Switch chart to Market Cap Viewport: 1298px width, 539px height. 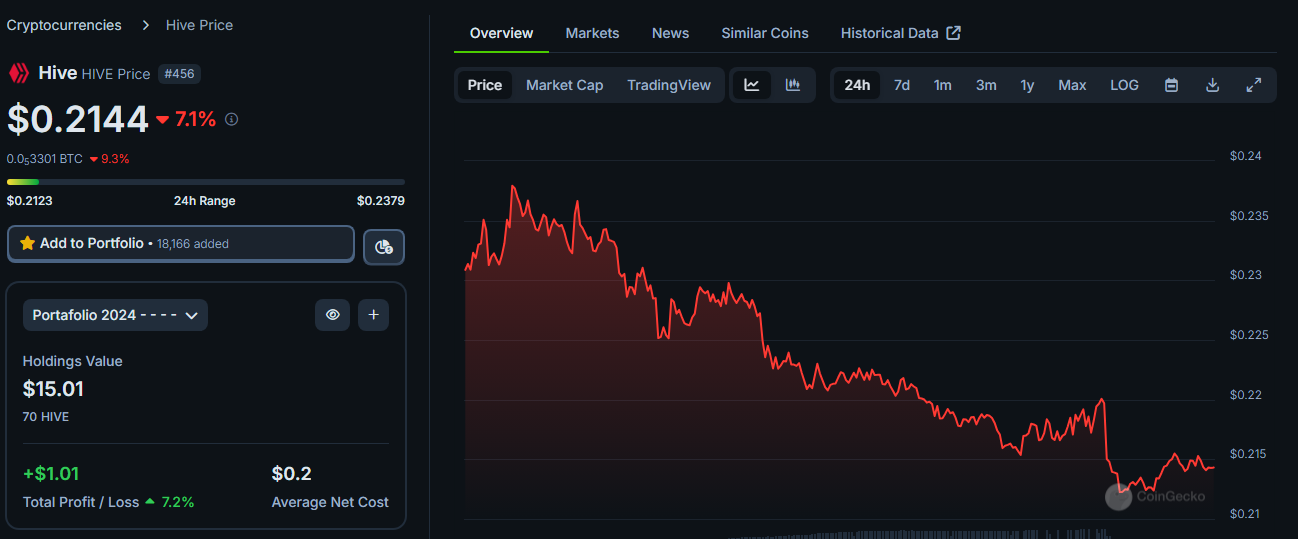click(564, 85)
